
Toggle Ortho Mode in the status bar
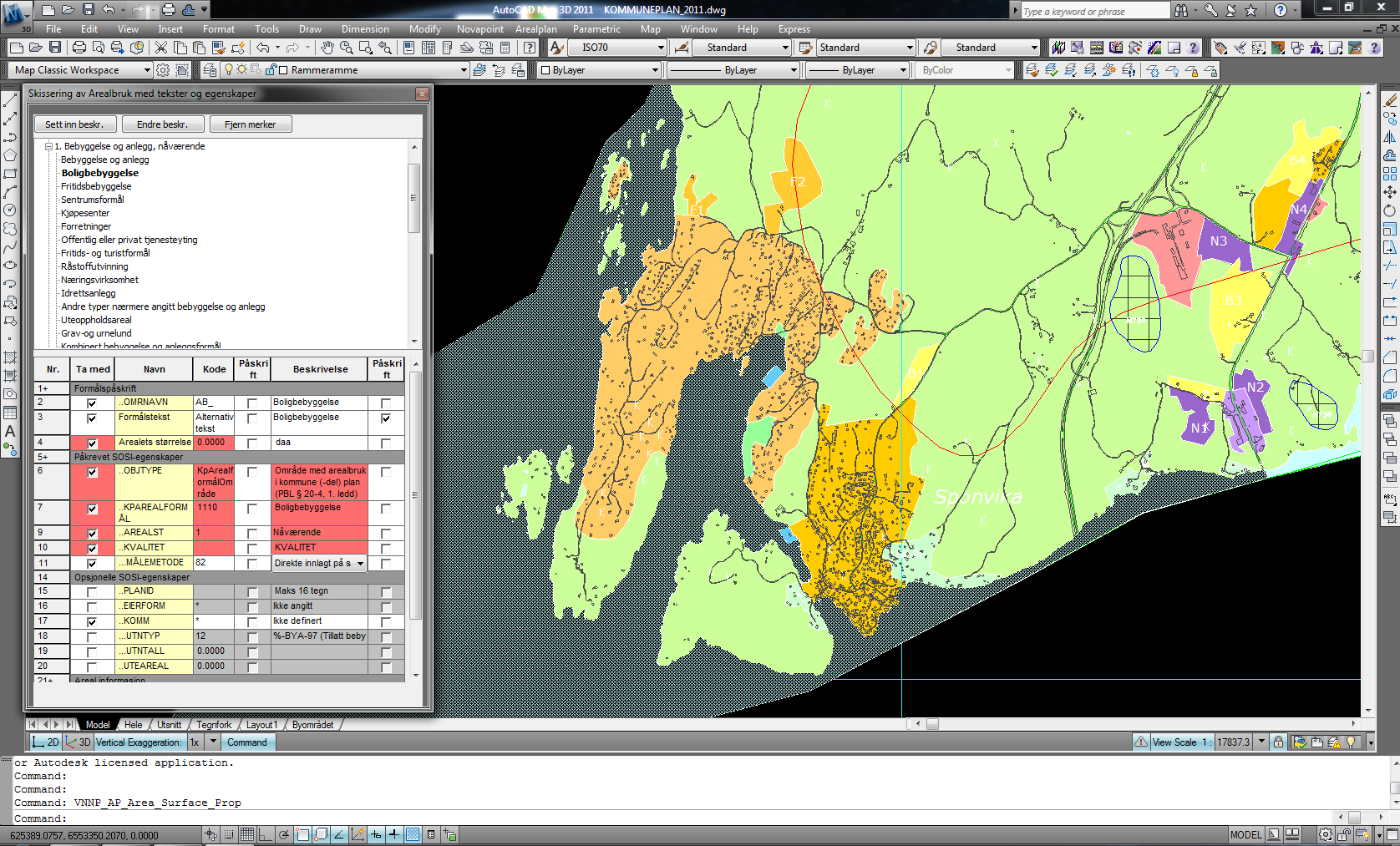pos(266,834)
